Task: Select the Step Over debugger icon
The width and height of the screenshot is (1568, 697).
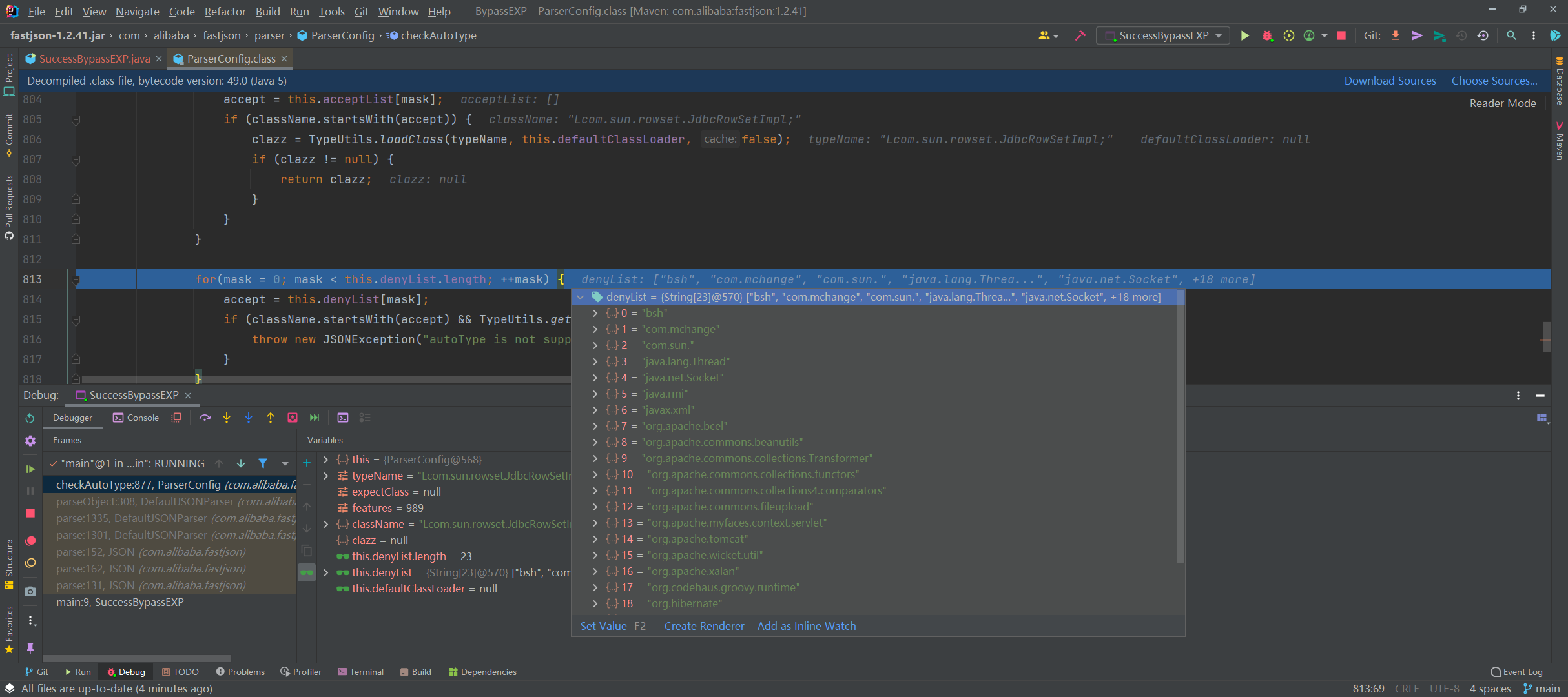Action: click(205, 418)
